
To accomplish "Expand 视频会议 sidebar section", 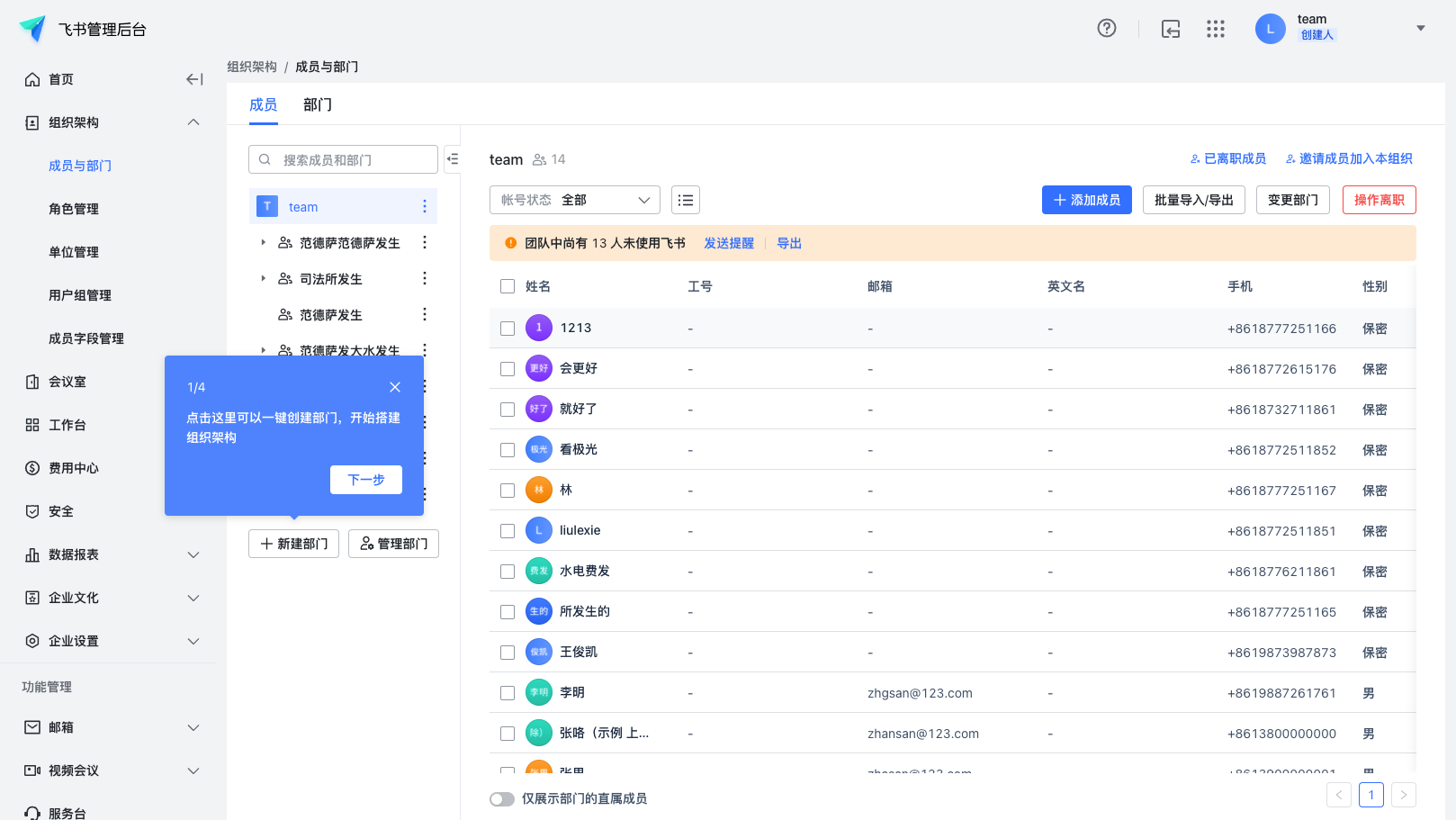I will click(193, 770).
